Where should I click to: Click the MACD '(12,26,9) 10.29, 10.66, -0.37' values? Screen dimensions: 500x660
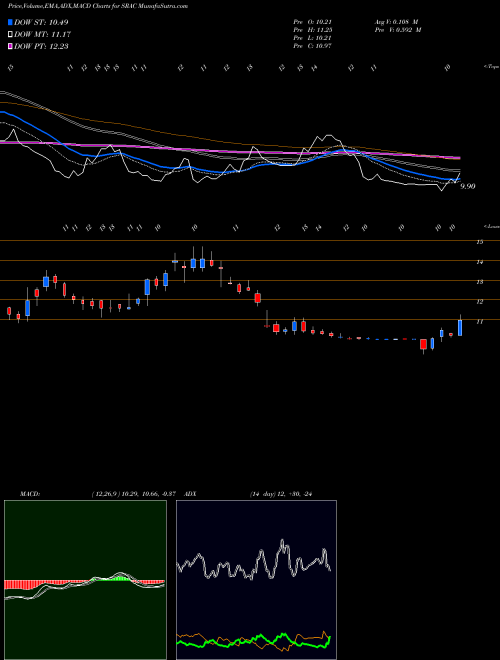(x=136, y=494)
